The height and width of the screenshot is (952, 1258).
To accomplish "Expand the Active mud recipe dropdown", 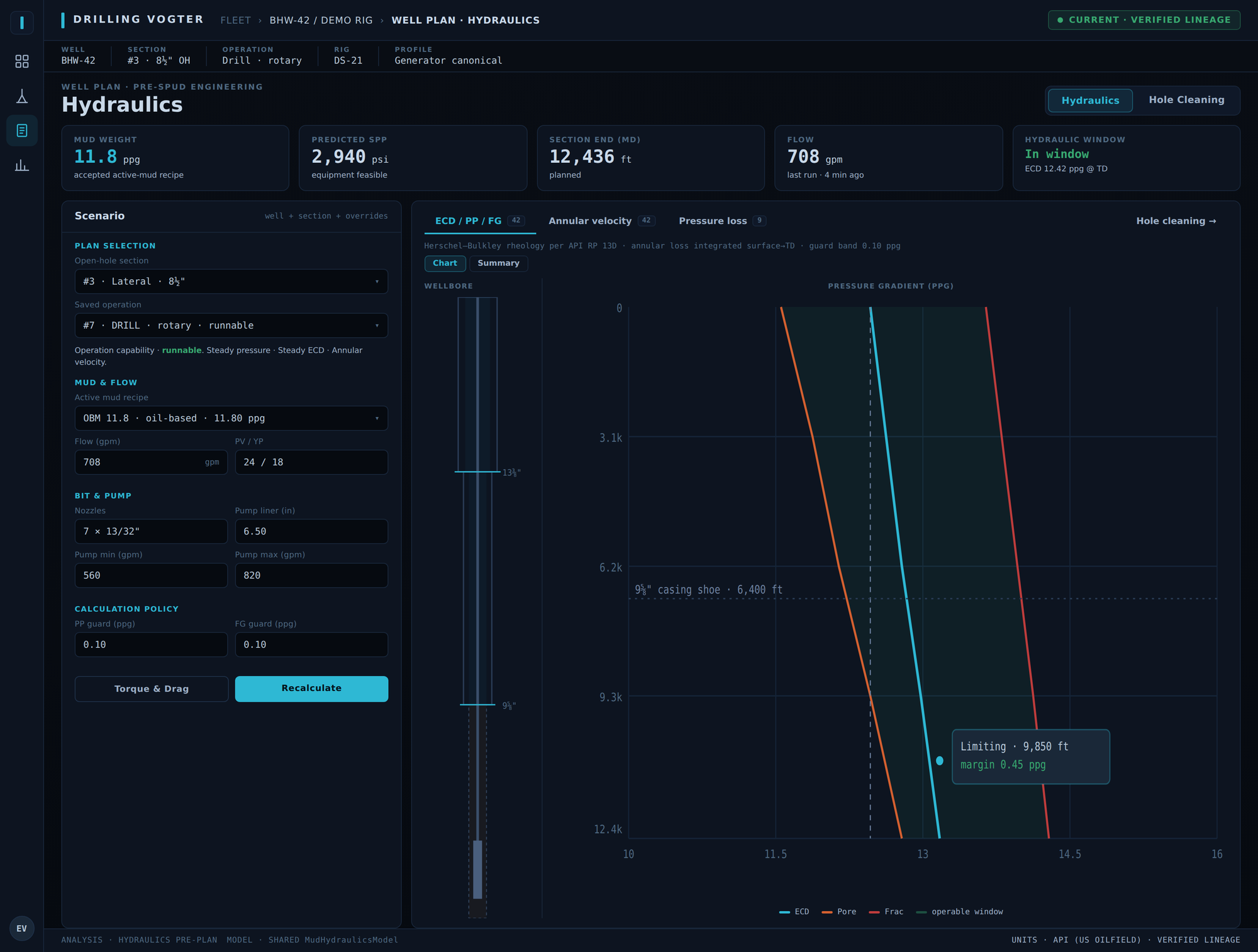I will click(231, 418).
